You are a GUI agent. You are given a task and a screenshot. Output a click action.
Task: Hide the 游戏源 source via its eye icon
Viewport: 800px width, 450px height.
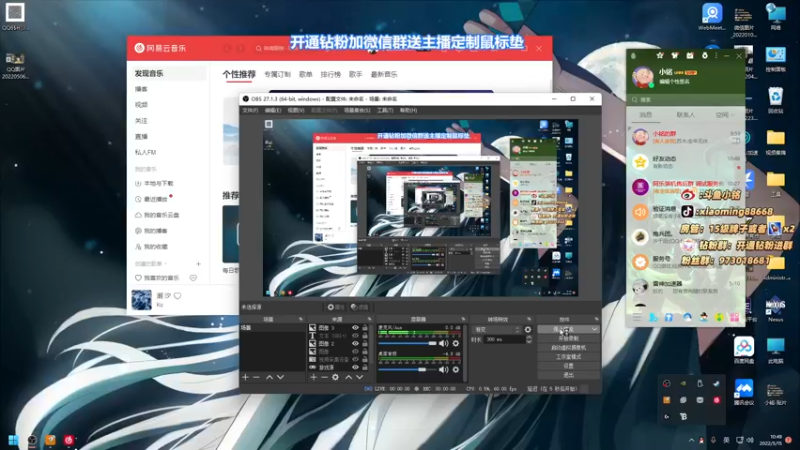coord(355,367)
